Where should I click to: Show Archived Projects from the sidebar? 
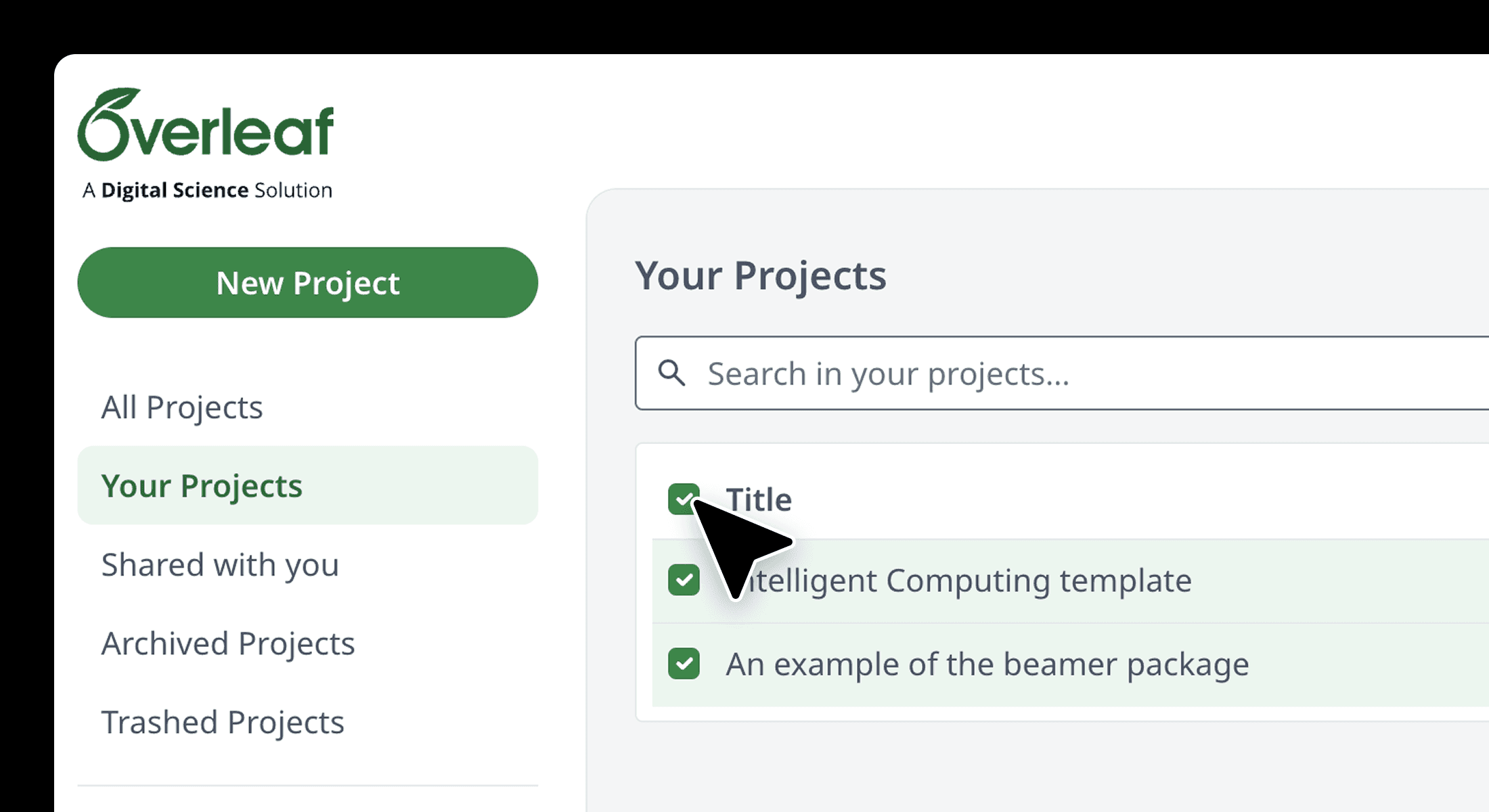pyautogui.click(x=228, y=643)
